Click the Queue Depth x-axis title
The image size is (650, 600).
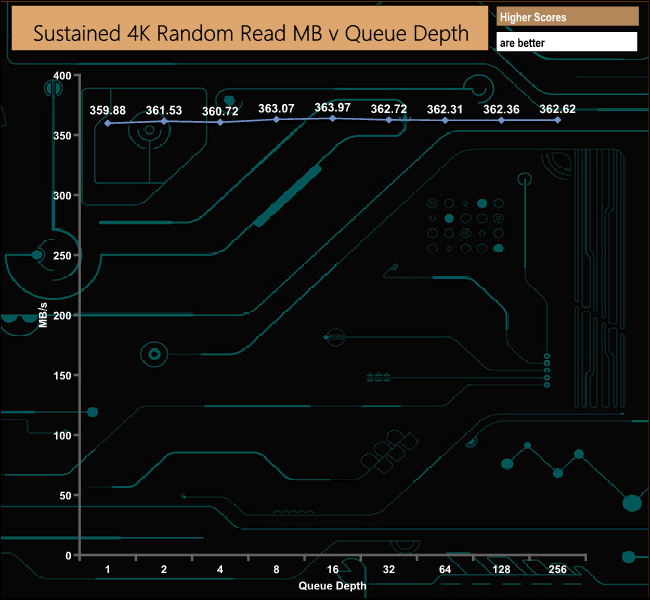332,585
